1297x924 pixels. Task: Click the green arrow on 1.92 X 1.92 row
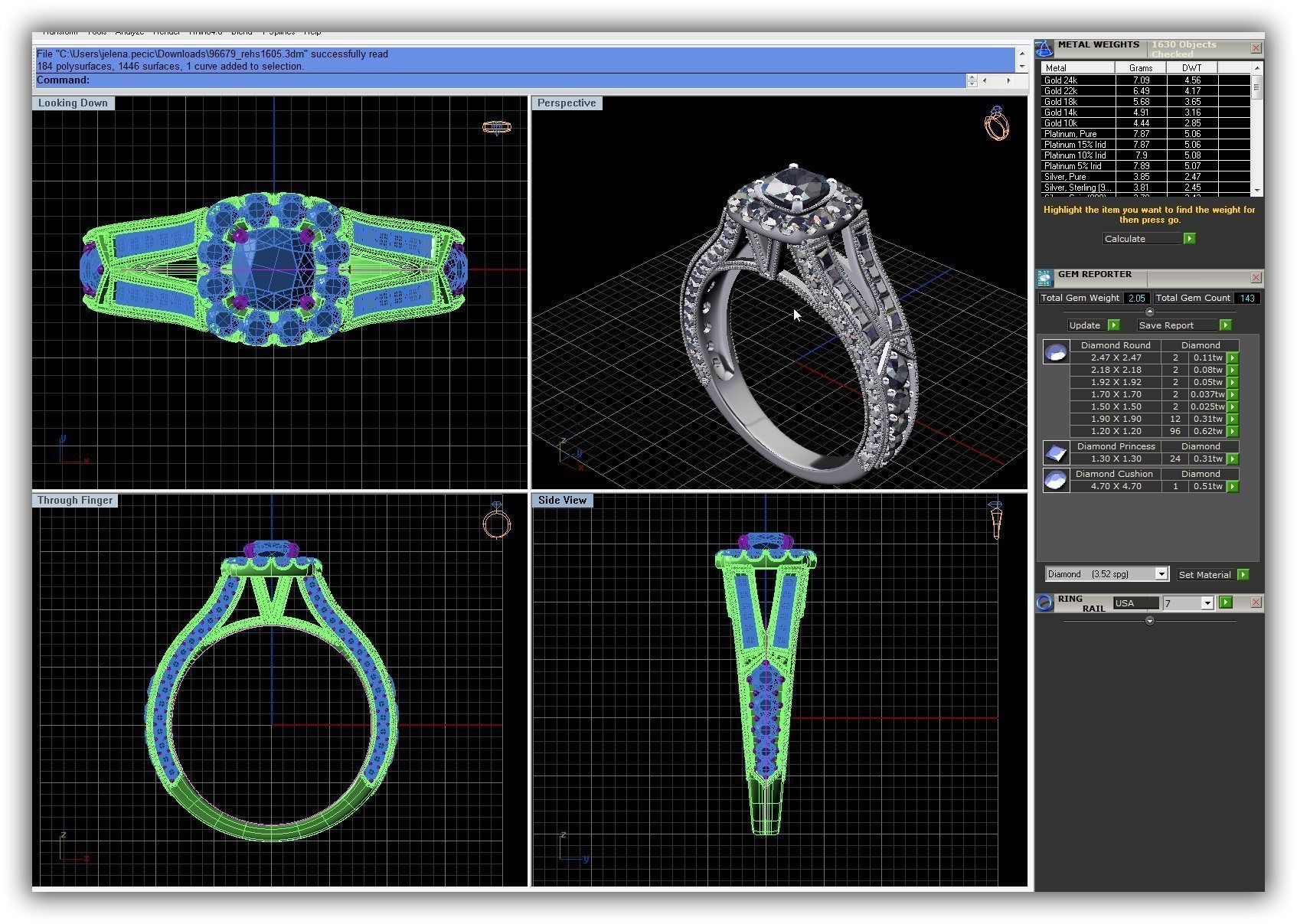1233,382
